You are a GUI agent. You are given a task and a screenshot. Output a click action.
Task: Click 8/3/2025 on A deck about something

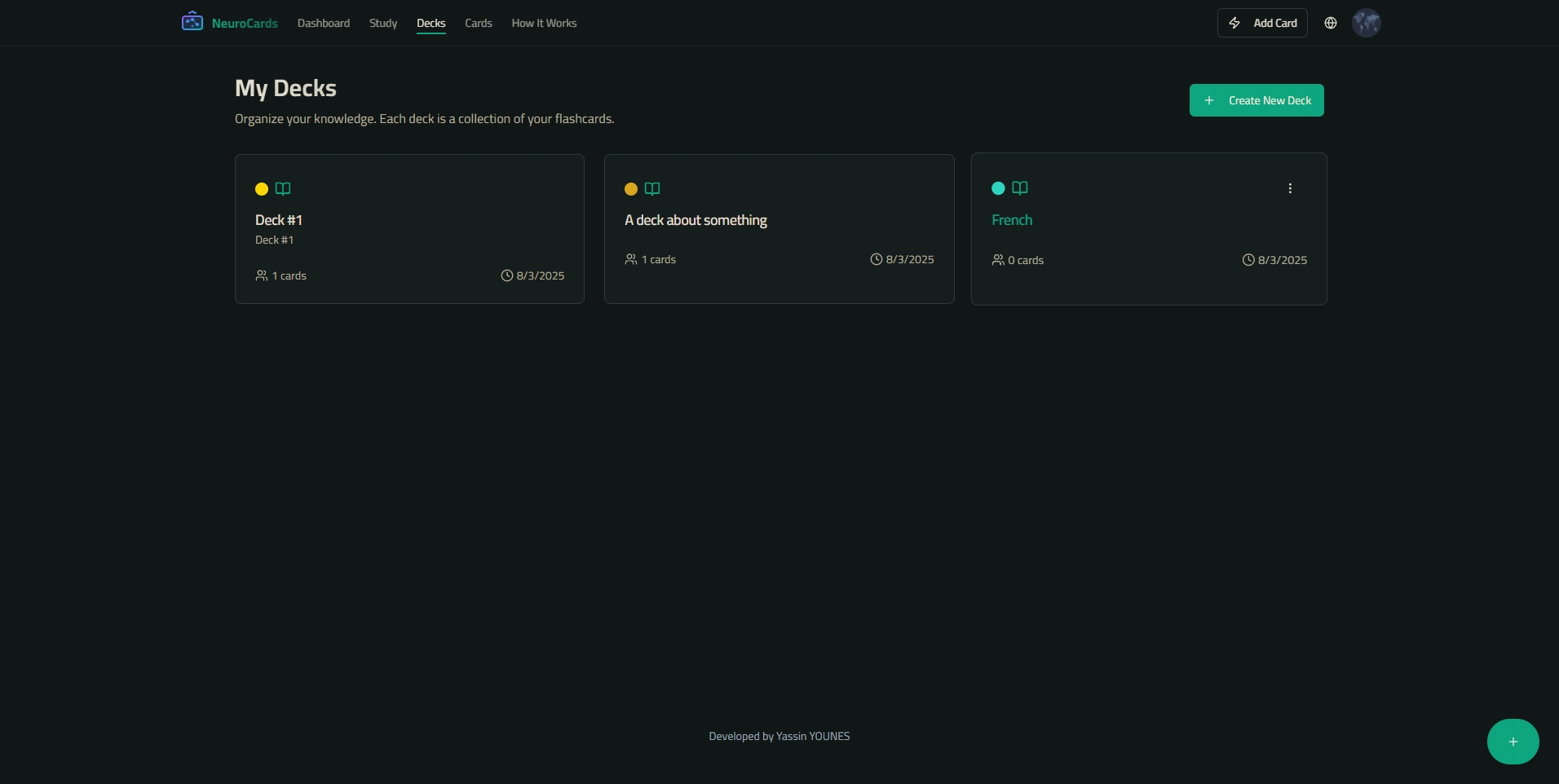coord(910,259)
